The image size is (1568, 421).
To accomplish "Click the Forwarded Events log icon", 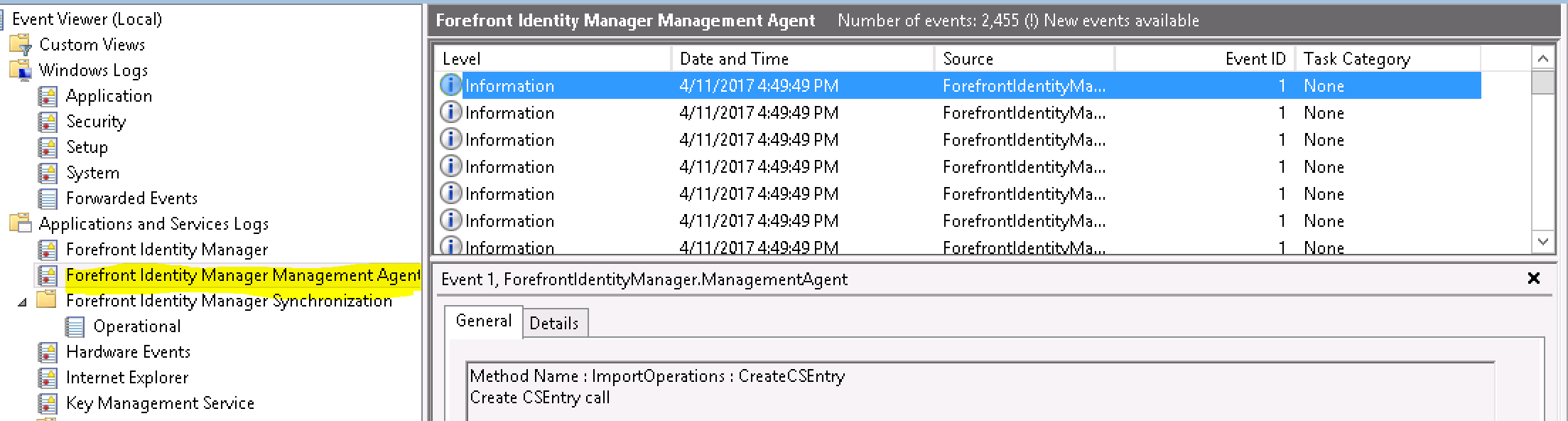I will (x=48, y=198).
